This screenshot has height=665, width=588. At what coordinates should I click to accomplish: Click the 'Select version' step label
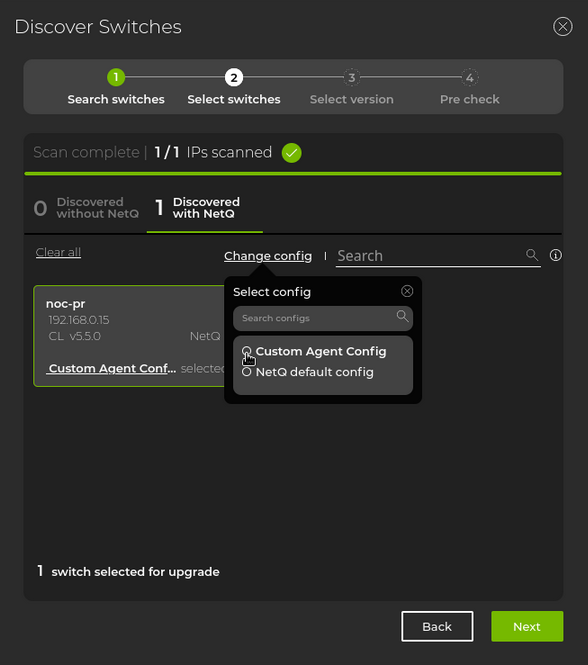point(352,99)
